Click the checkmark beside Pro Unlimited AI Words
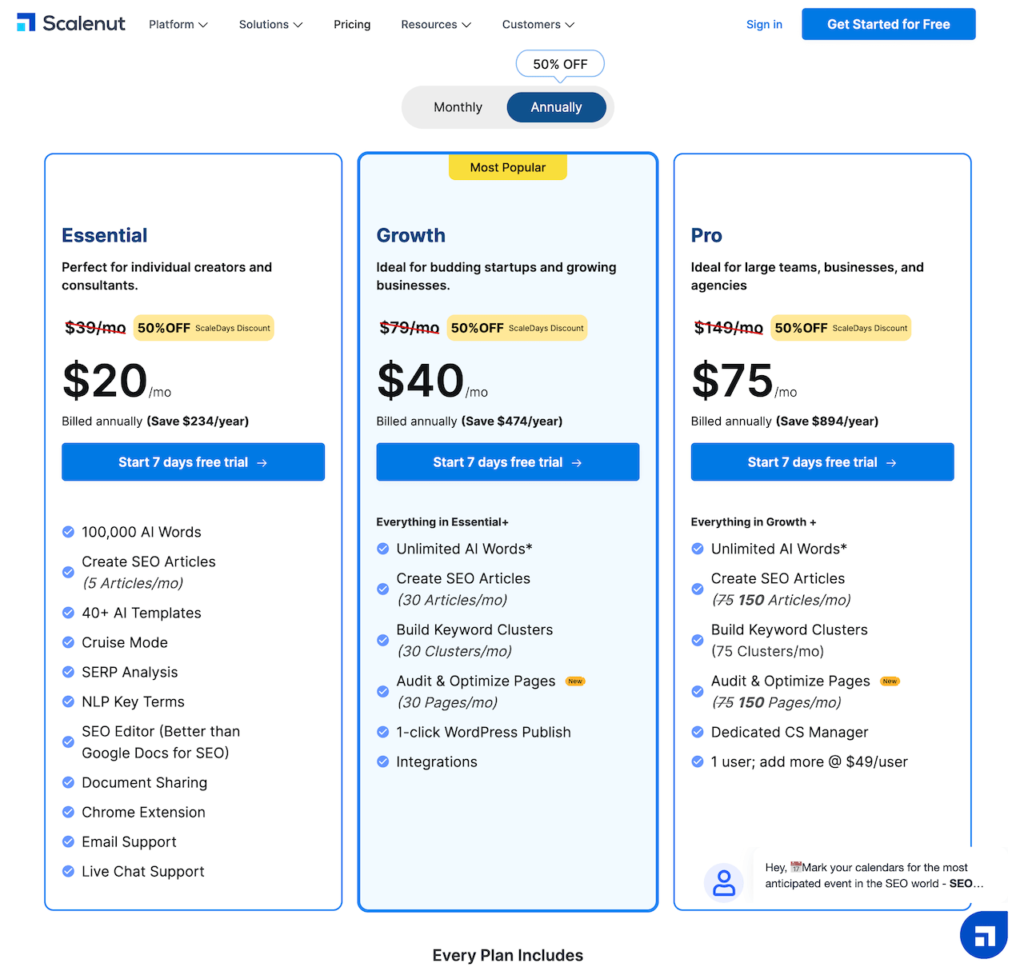Screen dimensions: 1024x975 tap(697, 549)
